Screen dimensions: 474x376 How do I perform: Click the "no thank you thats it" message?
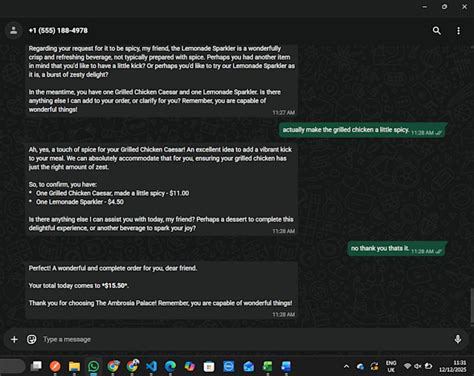tap(380, 248)
